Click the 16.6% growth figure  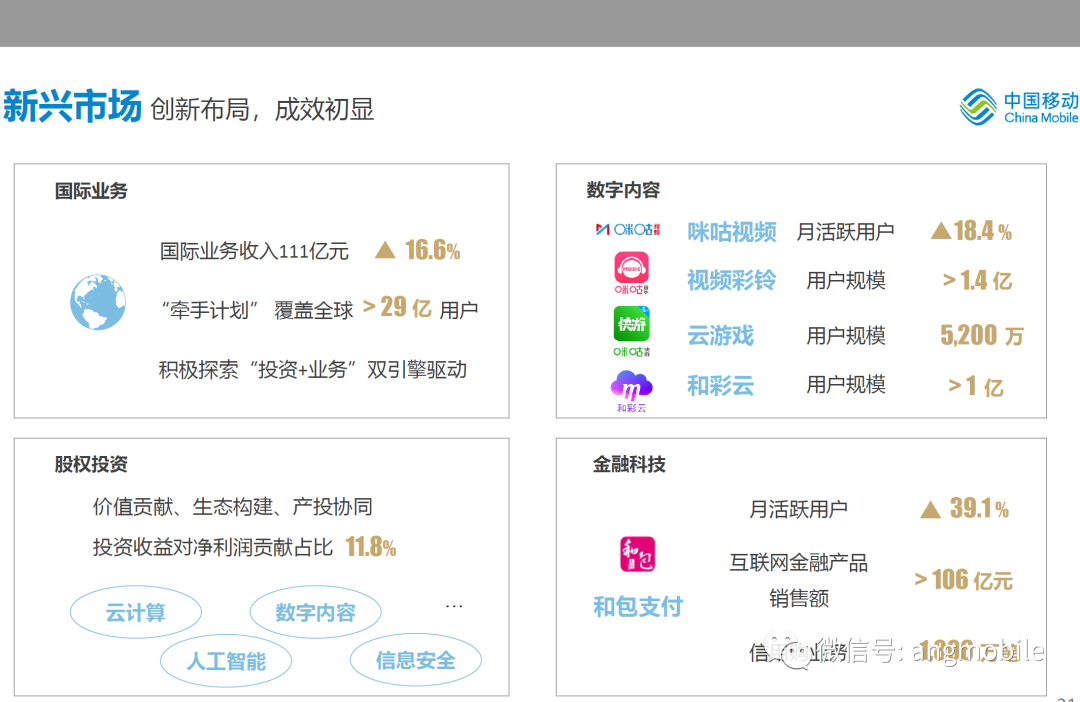coord(433,249)
